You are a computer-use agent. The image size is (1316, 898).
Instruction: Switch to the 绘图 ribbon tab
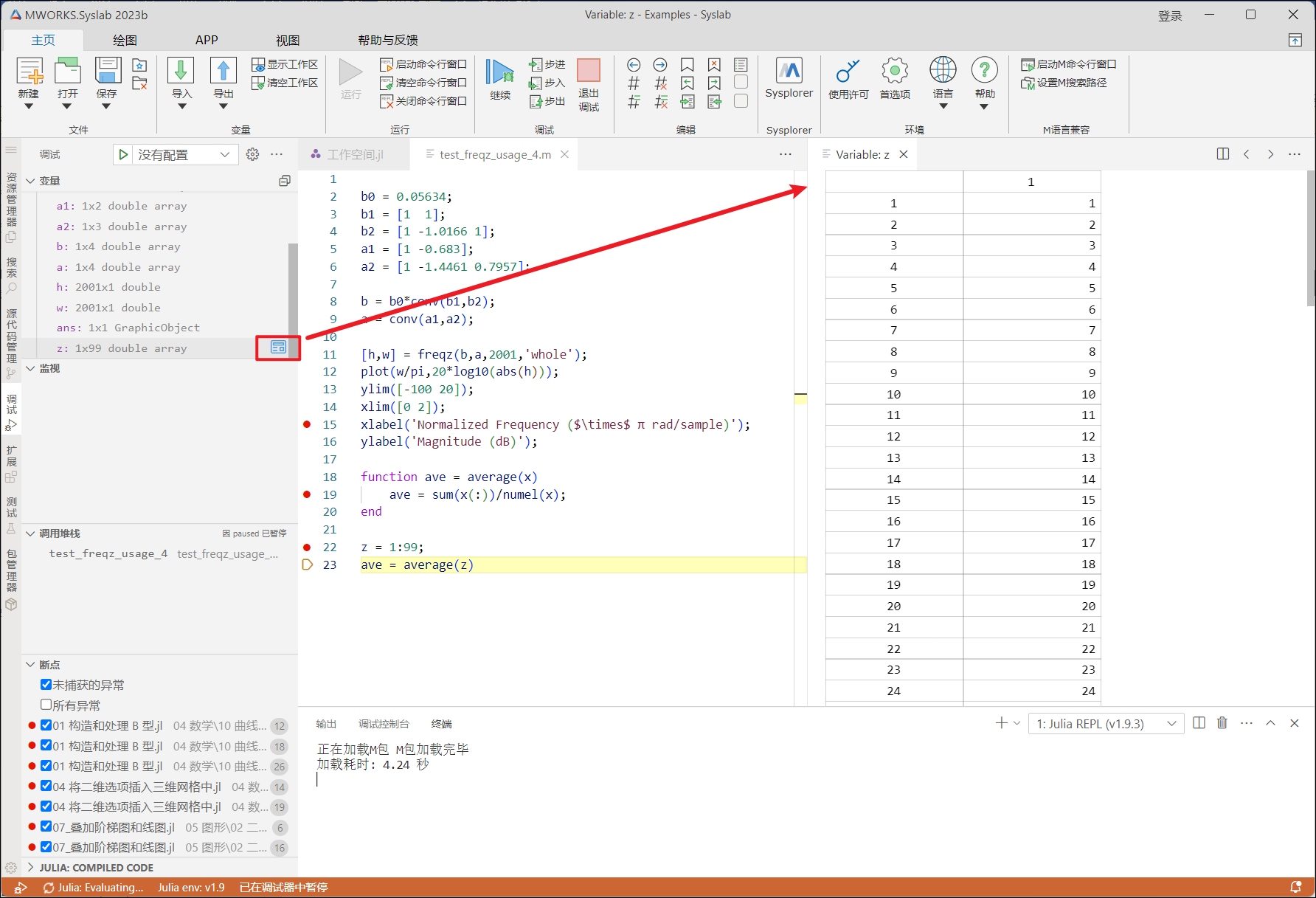pos(125,40)
